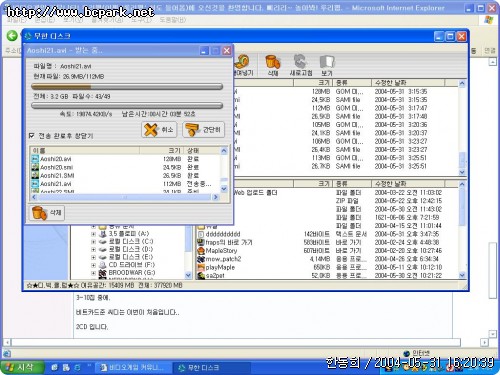Click the transfer list scroll-down arrow
Image resolution: width=500 pixels, height=375 pixels.
point(224,189)
